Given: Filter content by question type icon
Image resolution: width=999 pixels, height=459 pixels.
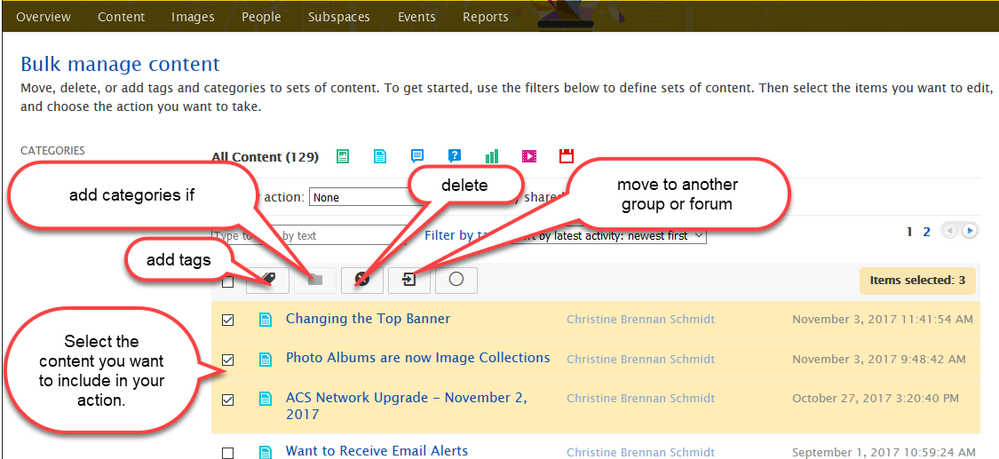Looking at the screenshot, I should [454, 156].
